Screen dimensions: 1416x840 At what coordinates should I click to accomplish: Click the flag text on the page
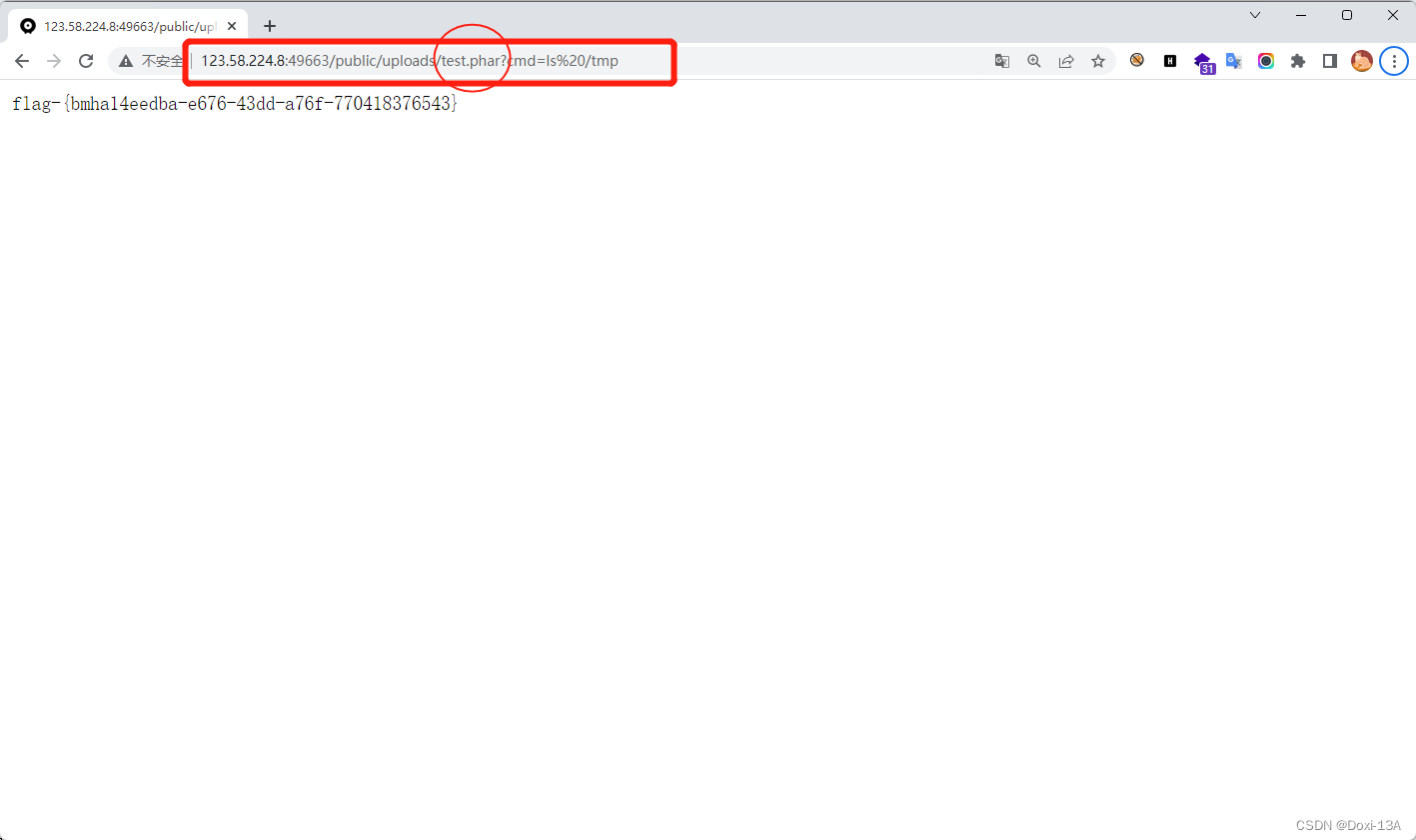(235, 104)
